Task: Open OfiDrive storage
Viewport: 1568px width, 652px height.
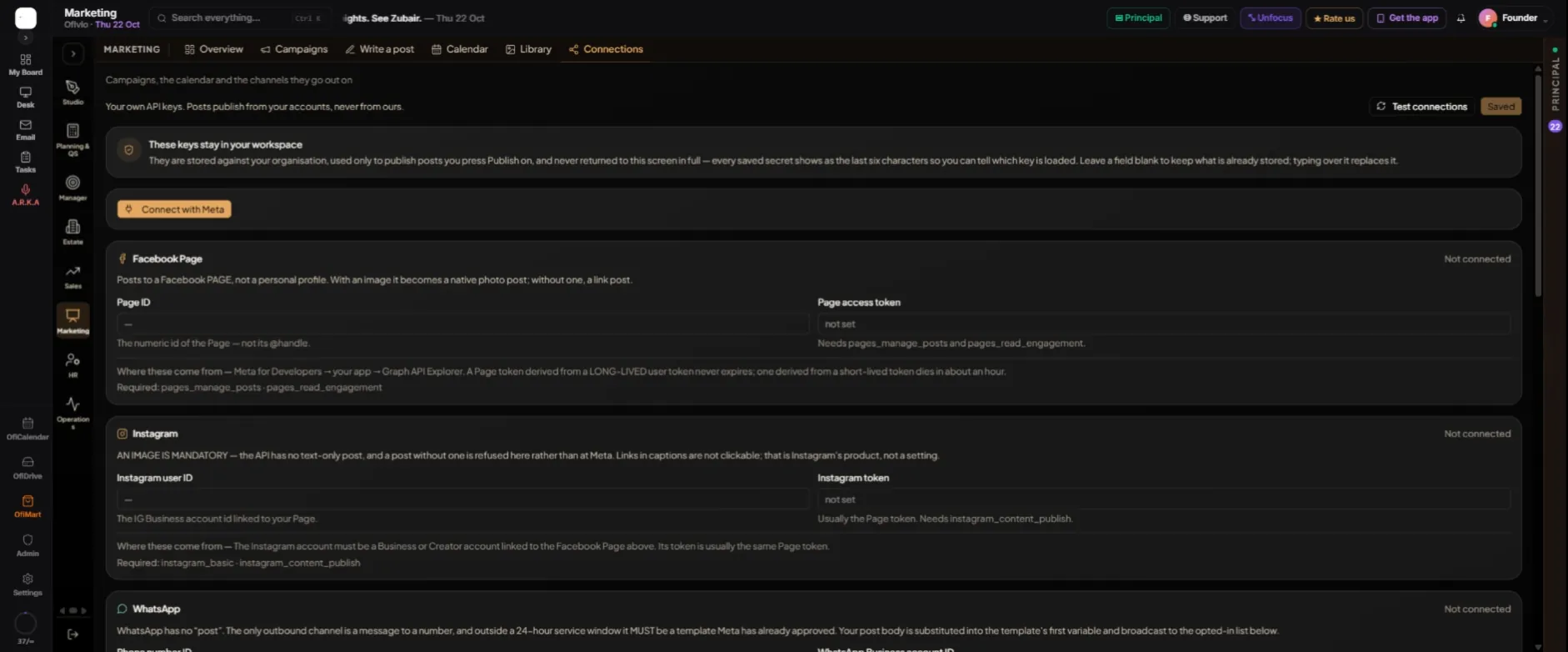Action: (x=27, y=468)
